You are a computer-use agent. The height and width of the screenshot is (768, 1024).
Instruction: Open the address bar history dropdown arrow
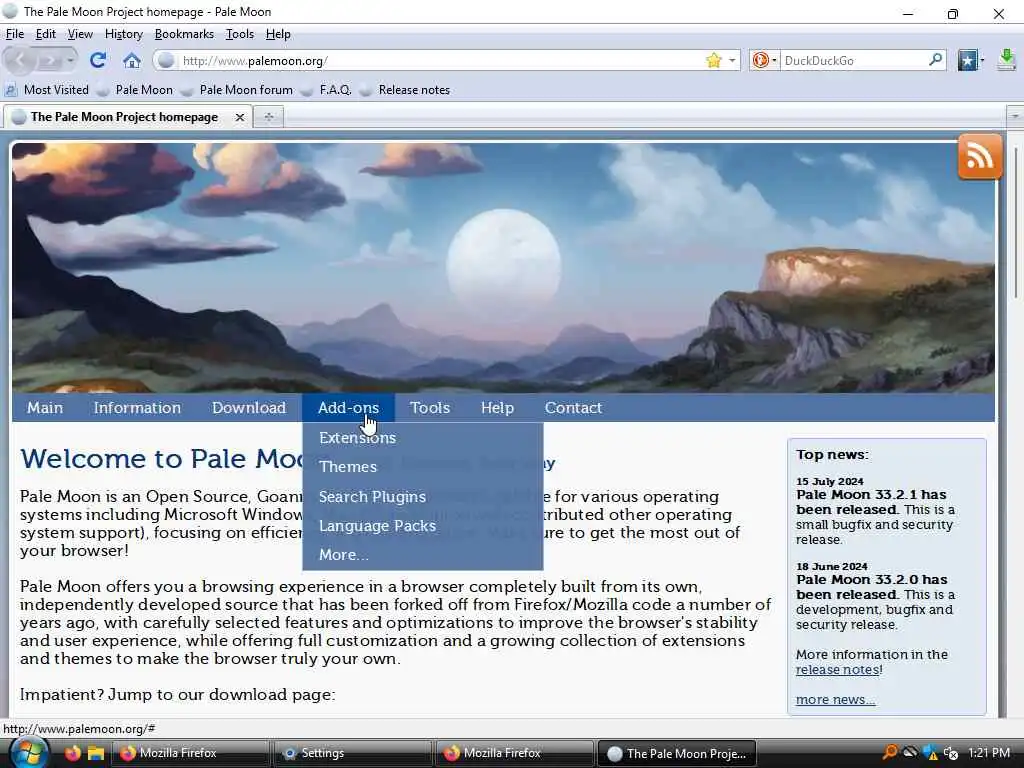[732, 60]
